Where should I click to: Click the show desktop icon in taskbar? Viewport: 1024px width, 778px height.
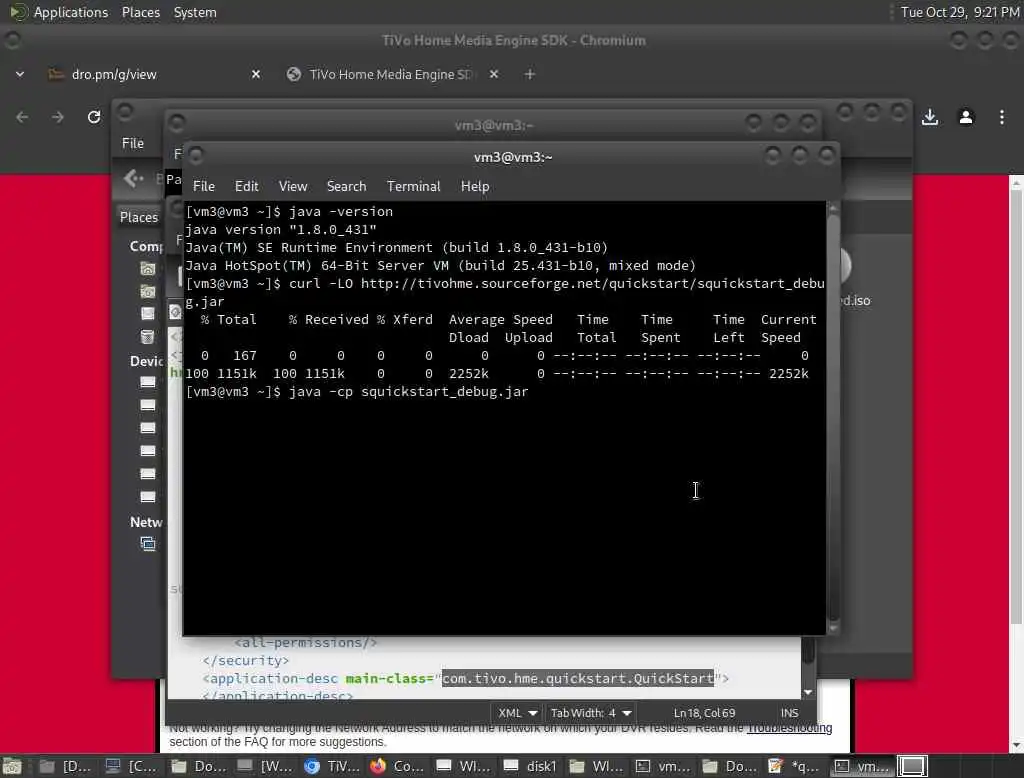(x=12, y=766)
